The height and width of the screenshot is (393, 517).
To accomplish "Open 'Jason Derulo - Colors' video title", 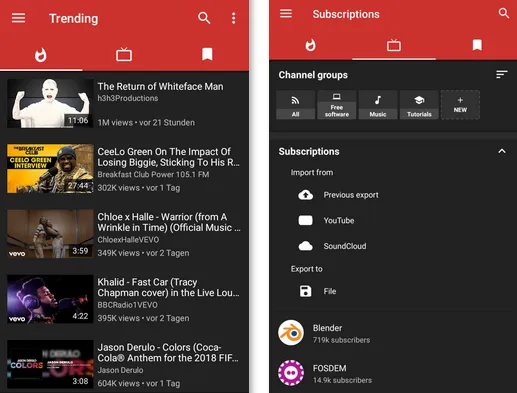I will coord(168,352).
